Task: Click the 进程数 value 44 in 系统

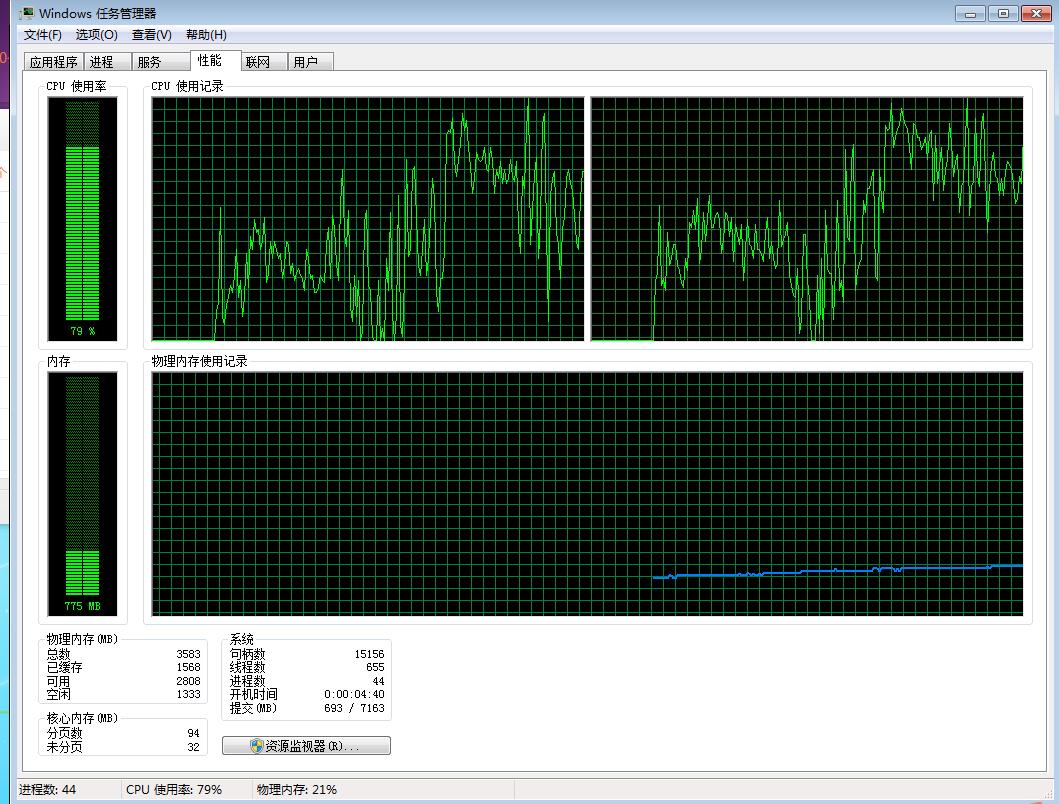Action: [378, 681]
